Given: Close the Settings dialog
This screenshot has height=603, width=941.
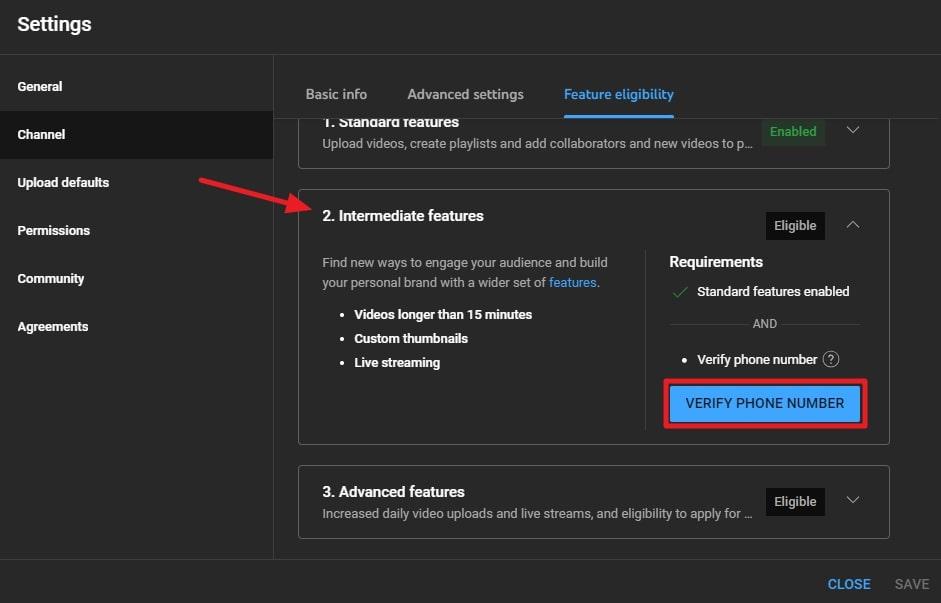Looking at the screenshot, I should click(849, 584).
